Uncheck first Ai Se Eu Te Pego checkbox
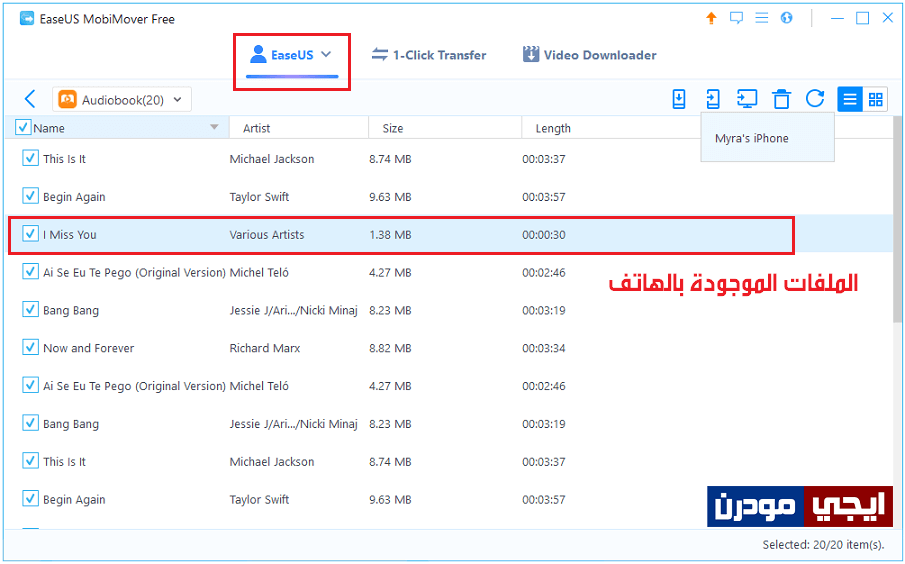905x564 pixels. [x=30, y=271]
